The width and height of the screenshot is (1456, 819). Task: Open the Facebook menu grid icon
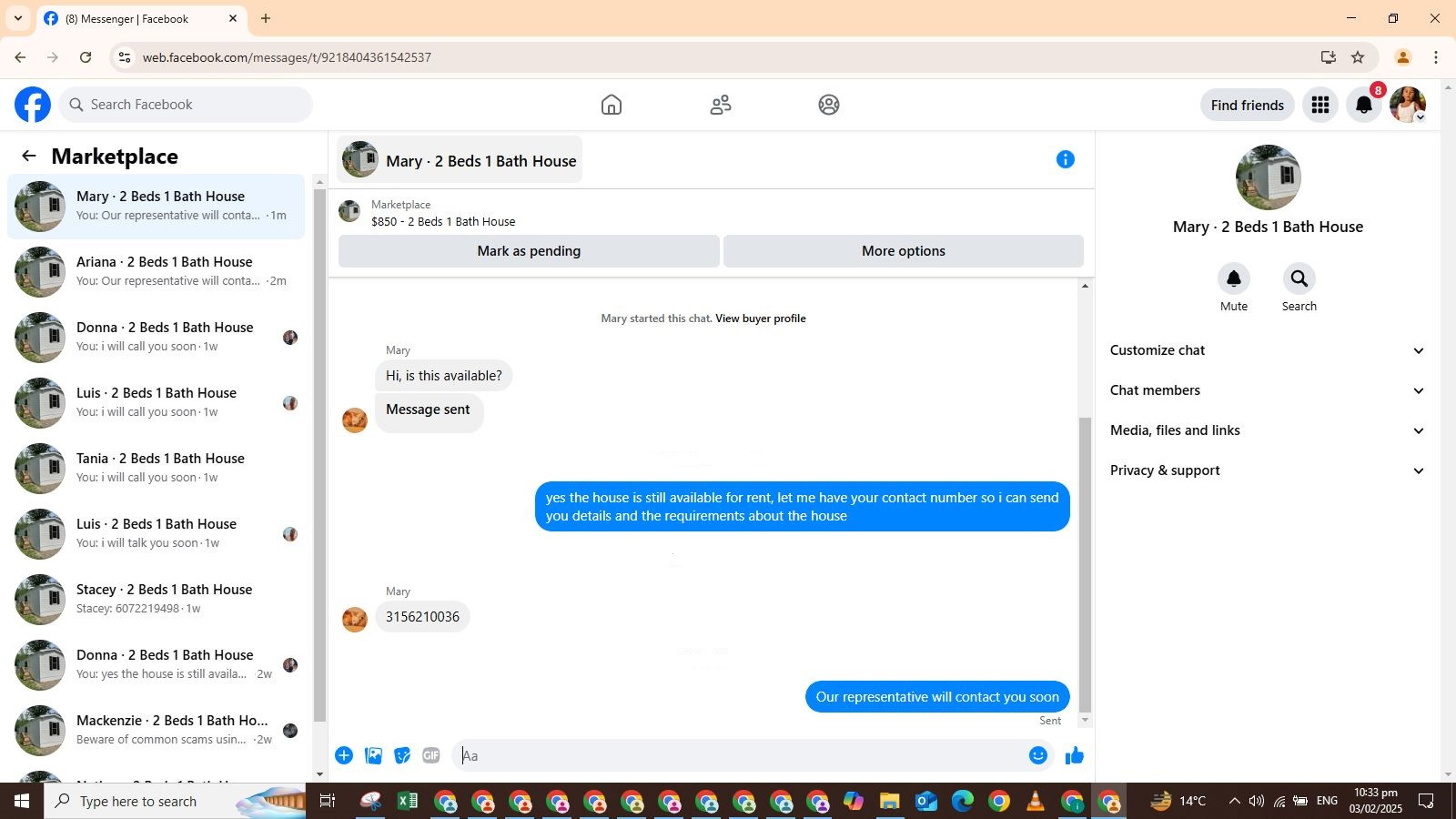1320,105
